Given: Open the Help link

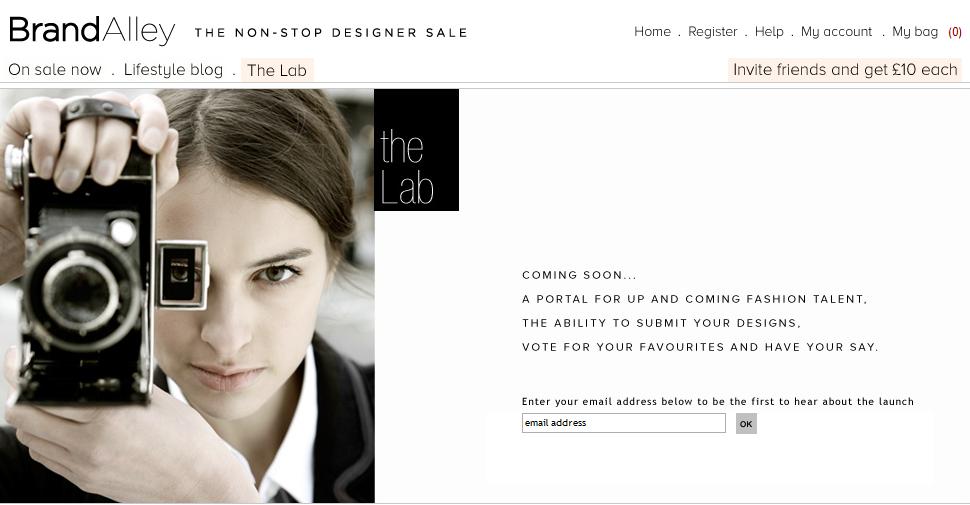Looking at the screenshot, I should [x=769, y=32].
